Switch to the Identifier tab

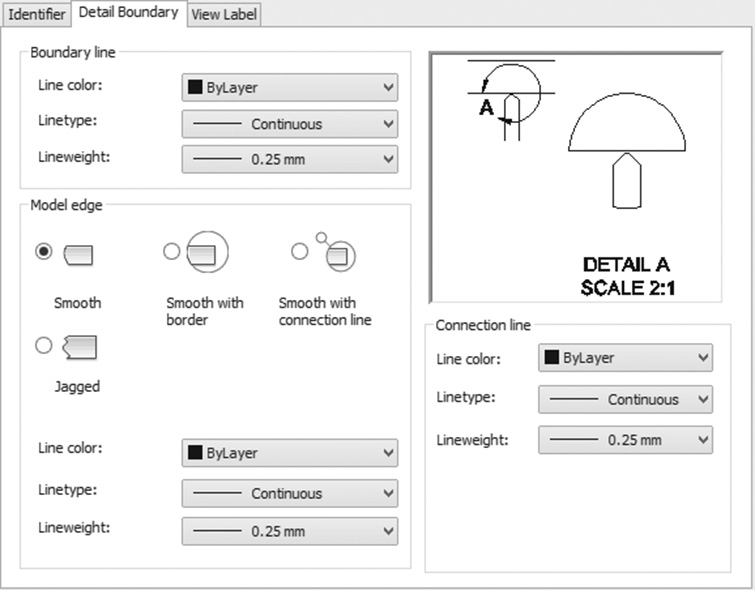tap(37, 14)
